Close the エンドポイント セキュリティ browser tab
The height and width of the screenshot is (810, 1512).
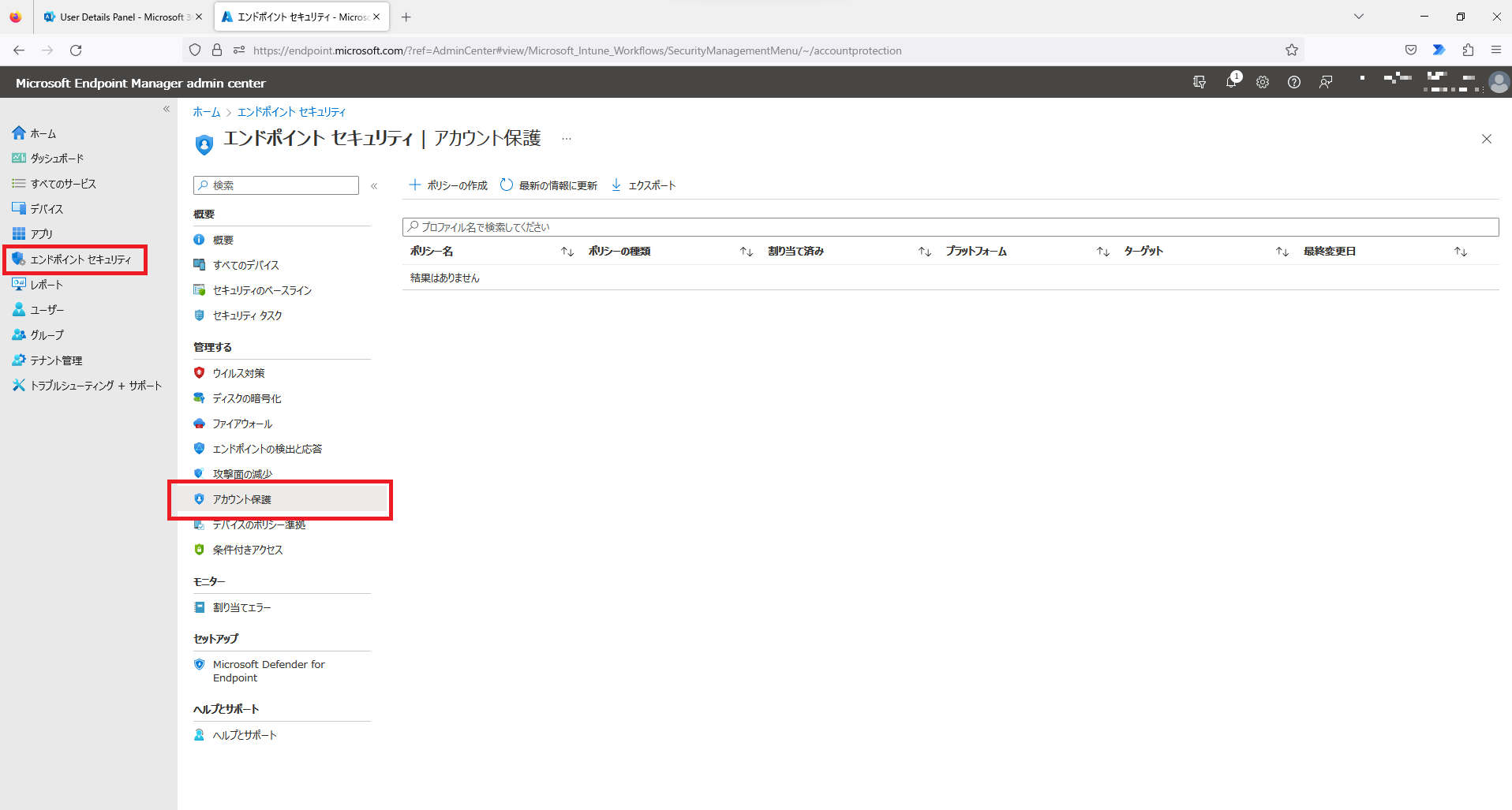point(376,17)
